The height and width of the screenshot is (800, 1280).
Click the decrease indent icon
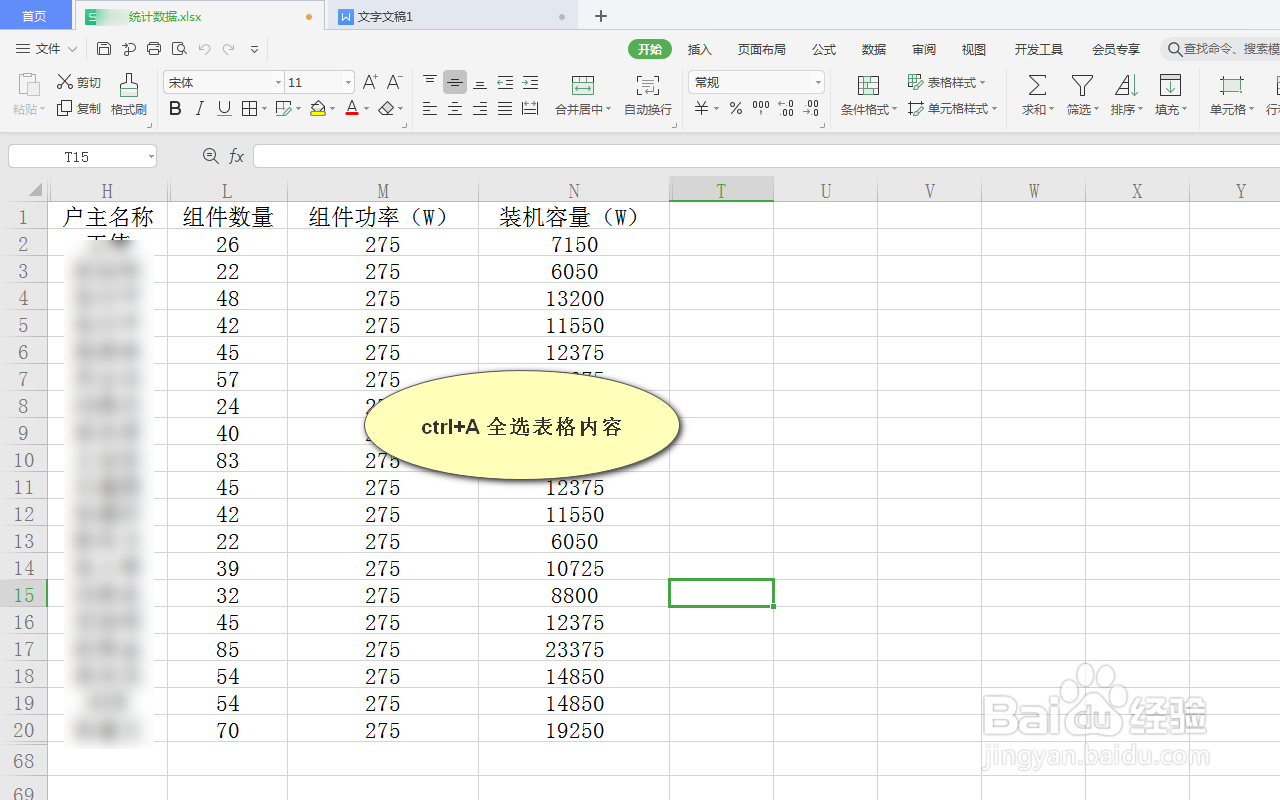point(505,82)
